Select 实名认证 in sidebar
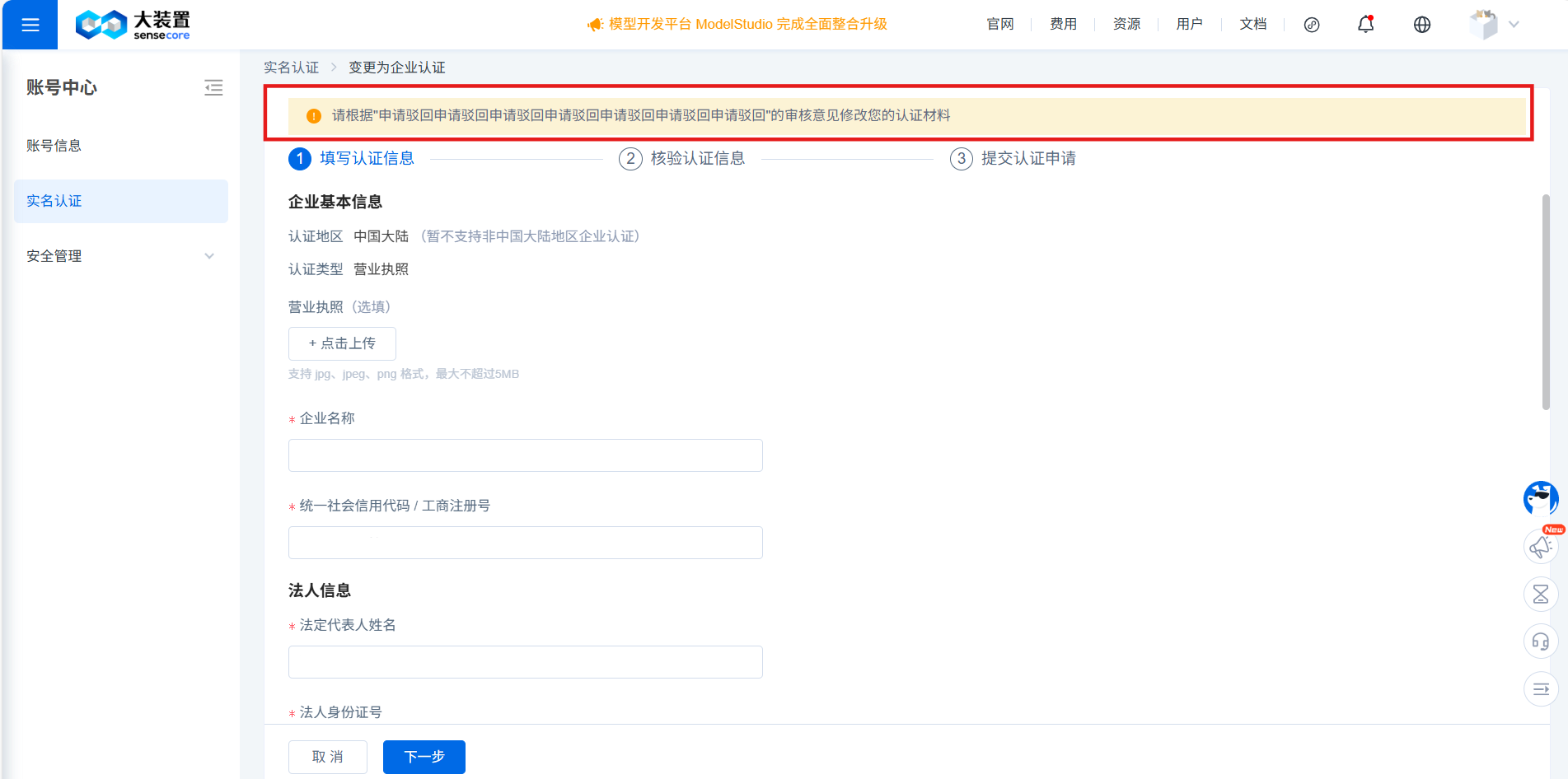The image size is (1568, 779). 121,201
